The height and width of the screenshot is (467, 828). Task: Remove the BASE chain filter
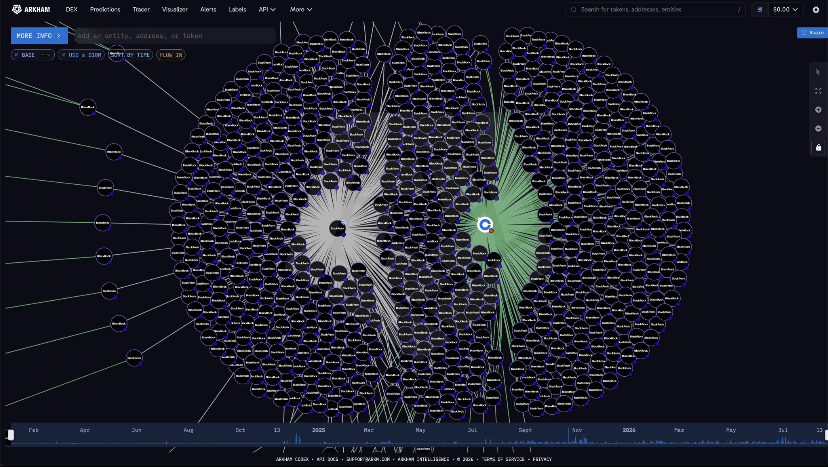pyautogui.click(x=16, y=55)
